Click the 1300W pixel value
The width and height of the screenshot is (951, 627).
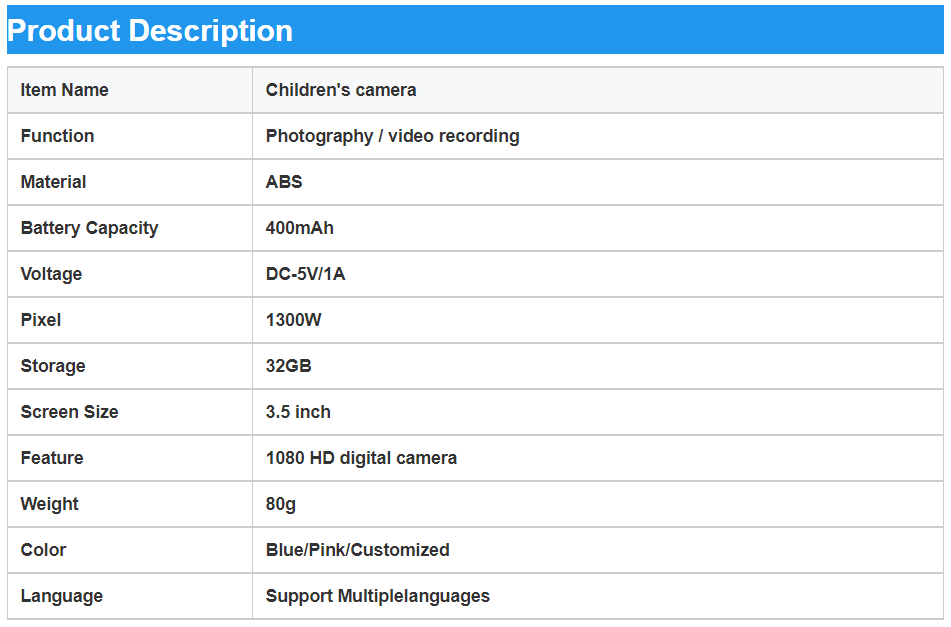click(293, 320)
